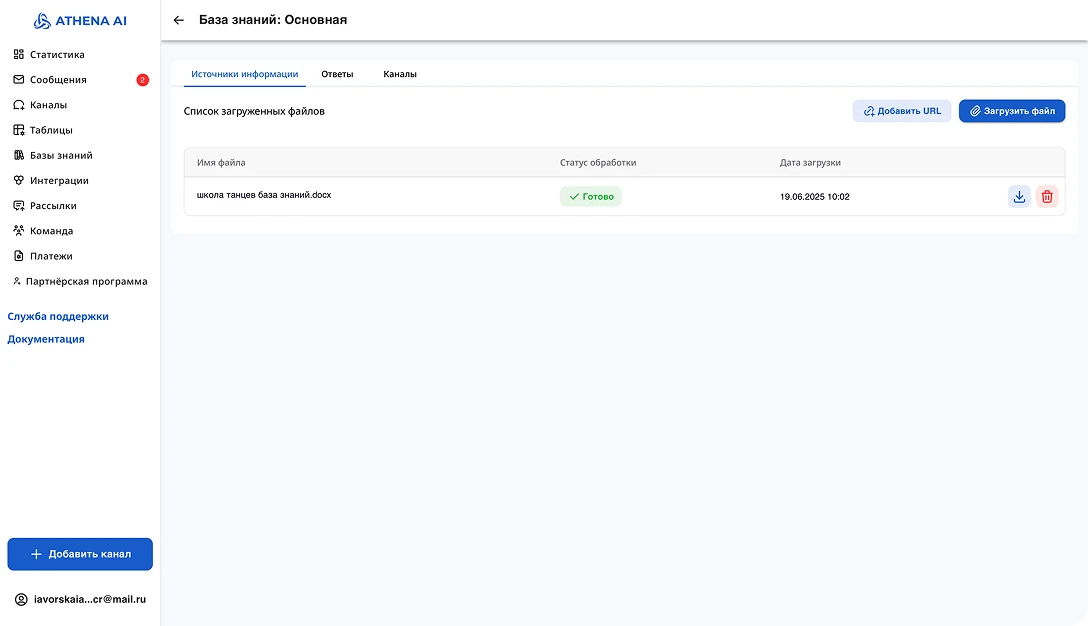Screen dimensions: 1088x626
Task: Open Платежи in the sidebar
Action: tap(51, 256)
